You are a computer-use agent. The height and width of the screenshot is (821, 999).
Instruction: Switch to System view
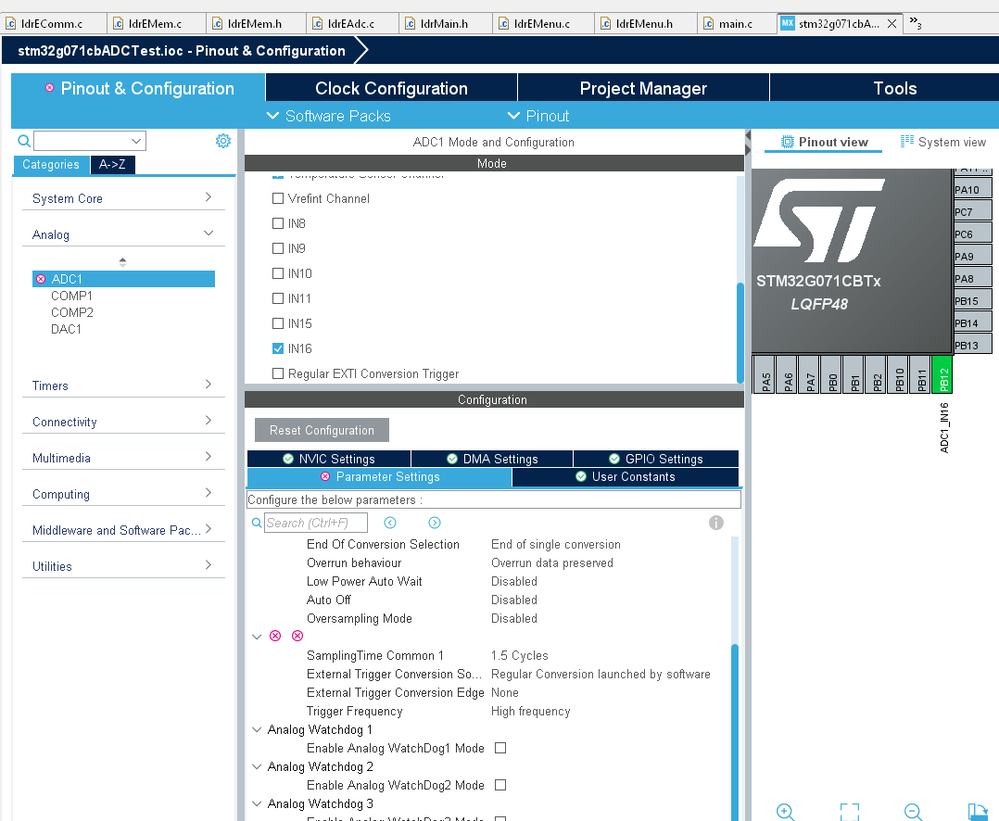click(944, 142)
